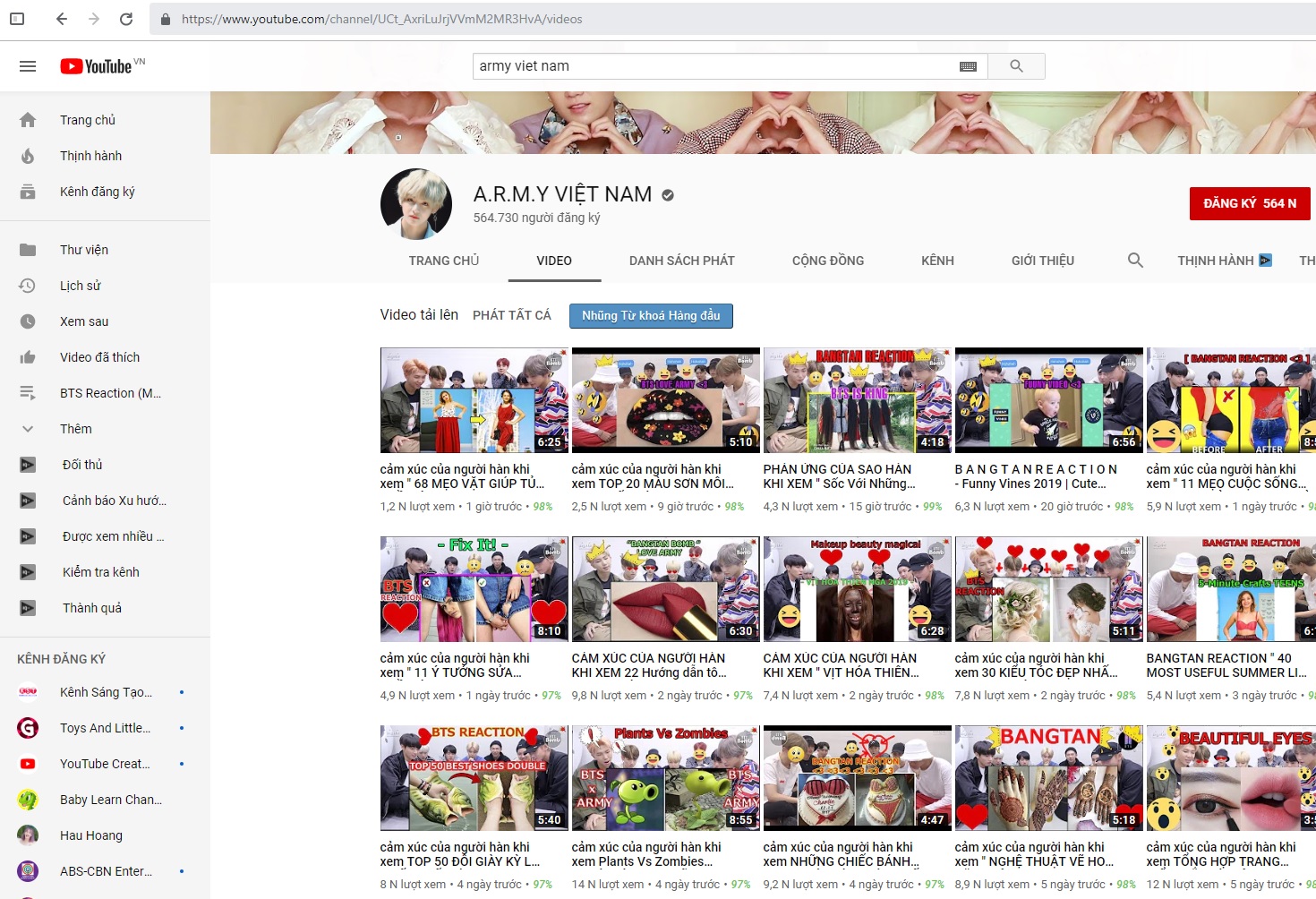Open the 68 MẸO VẶT video thumbnail
Viewport: 1316px width, 899px height.
(474, 400)
